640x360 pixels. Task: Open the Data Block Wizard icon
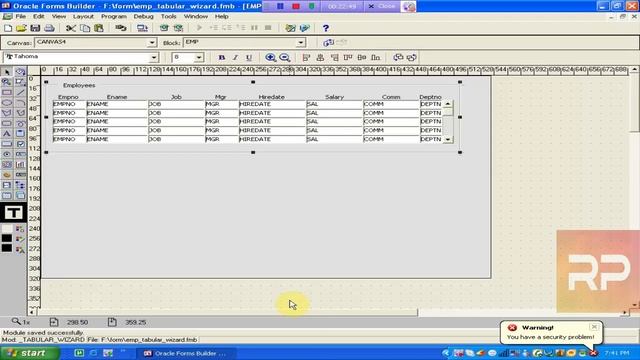290,28
